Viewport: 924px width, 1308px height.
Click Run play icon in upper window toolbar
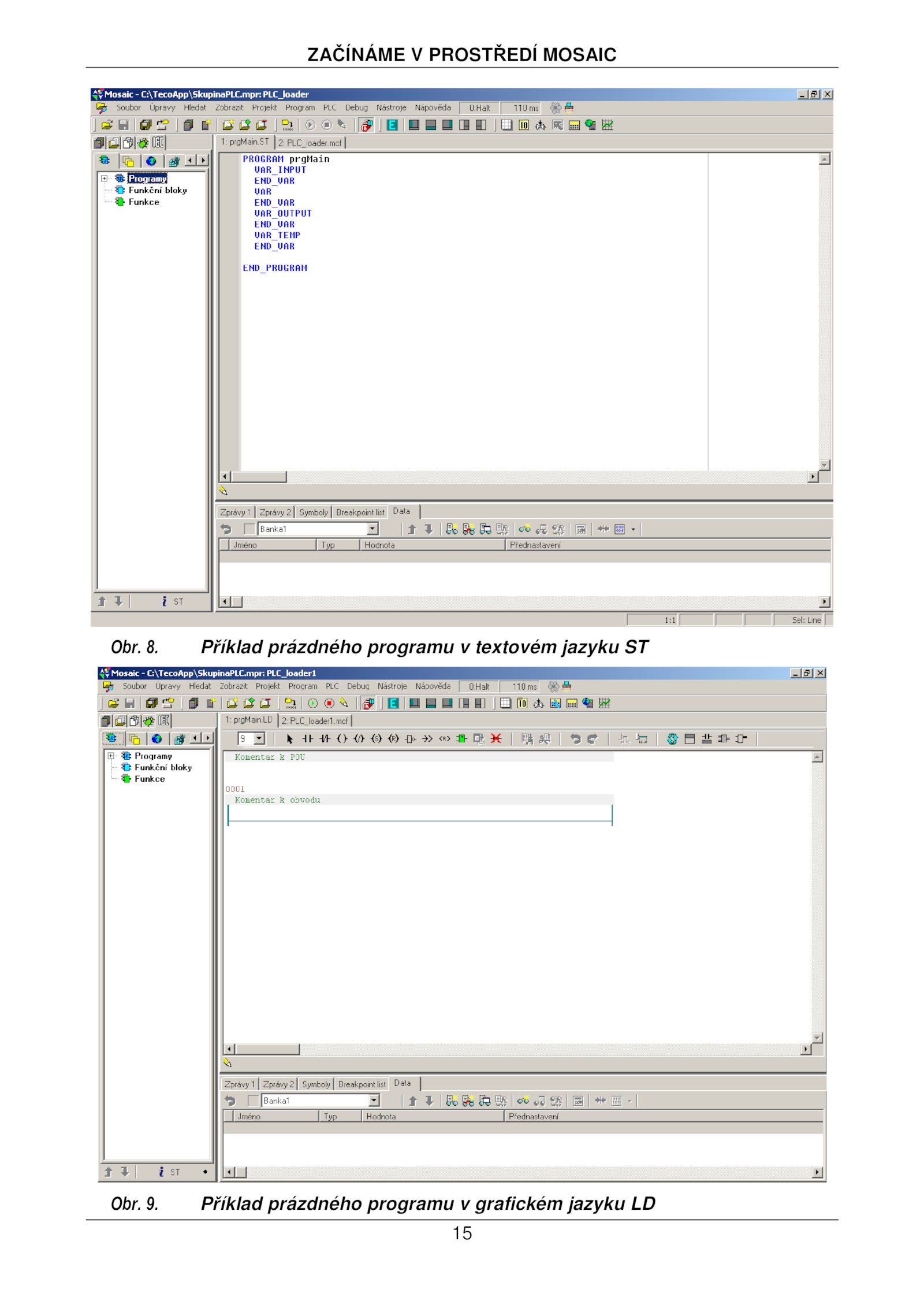coord(310,125)
